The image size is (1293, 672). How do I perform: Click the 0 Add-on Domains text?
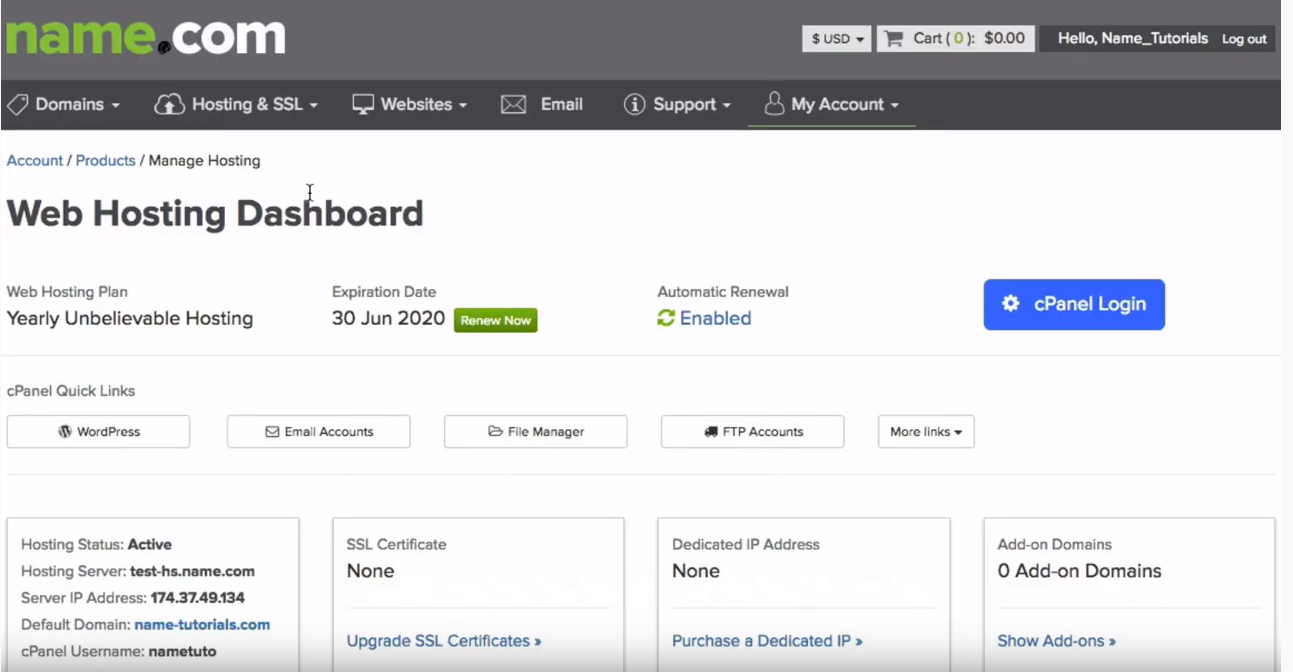click(x=1080, y=571)
